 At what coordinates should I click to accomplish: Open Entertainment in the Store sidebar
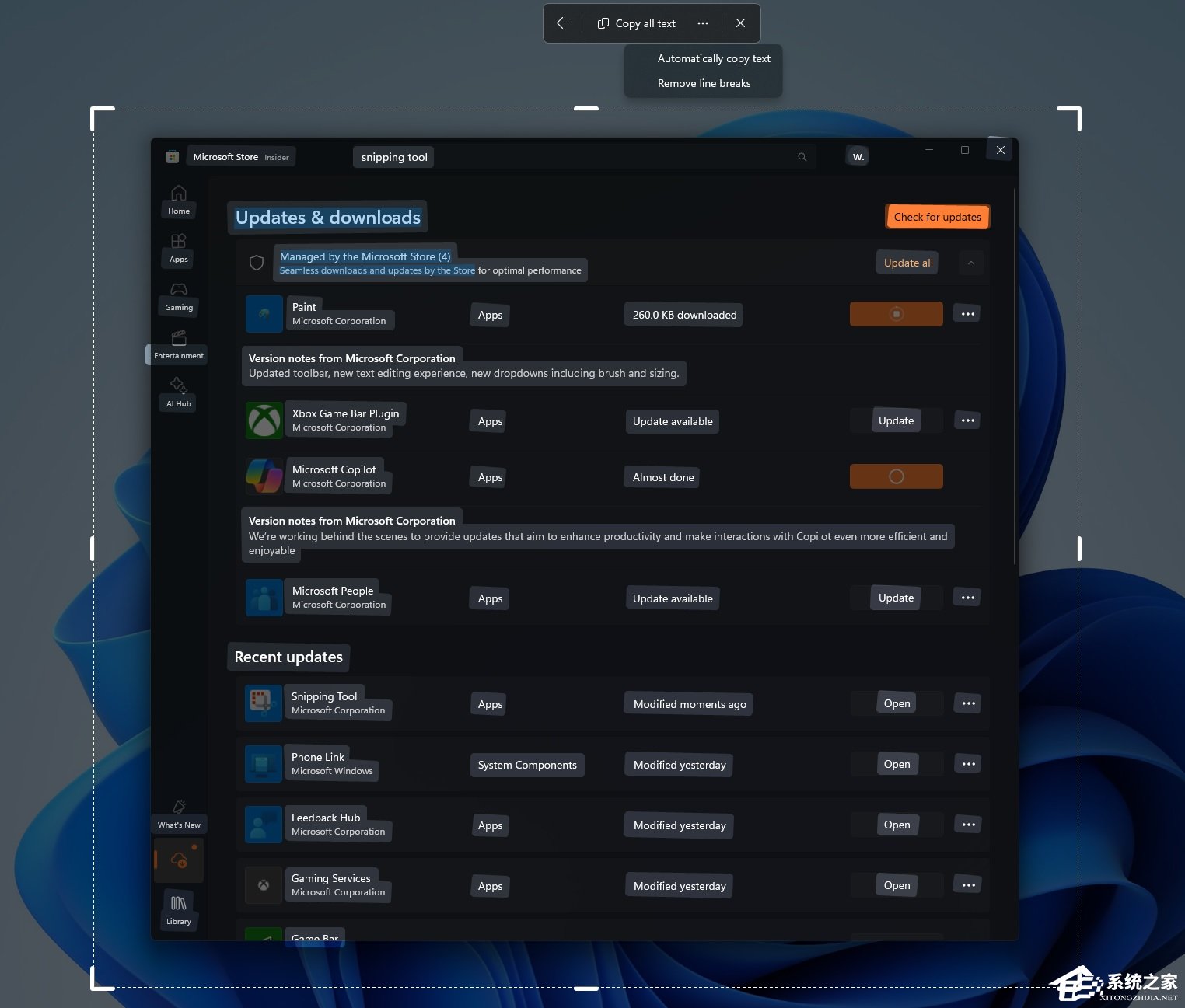(x=179, y=345)
